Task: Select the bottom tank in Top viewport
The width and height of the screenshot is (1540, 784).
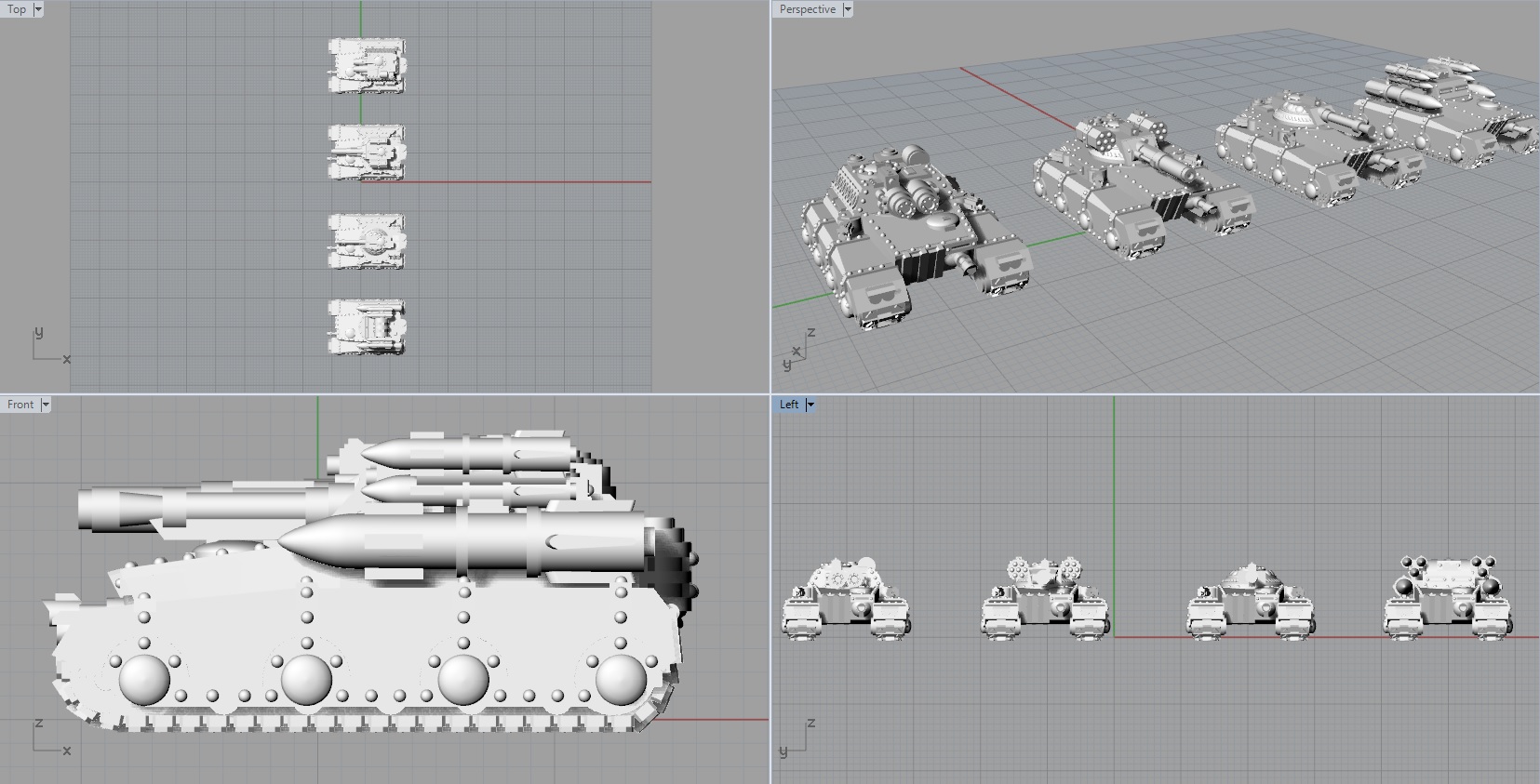Action: tap(367, 326)
